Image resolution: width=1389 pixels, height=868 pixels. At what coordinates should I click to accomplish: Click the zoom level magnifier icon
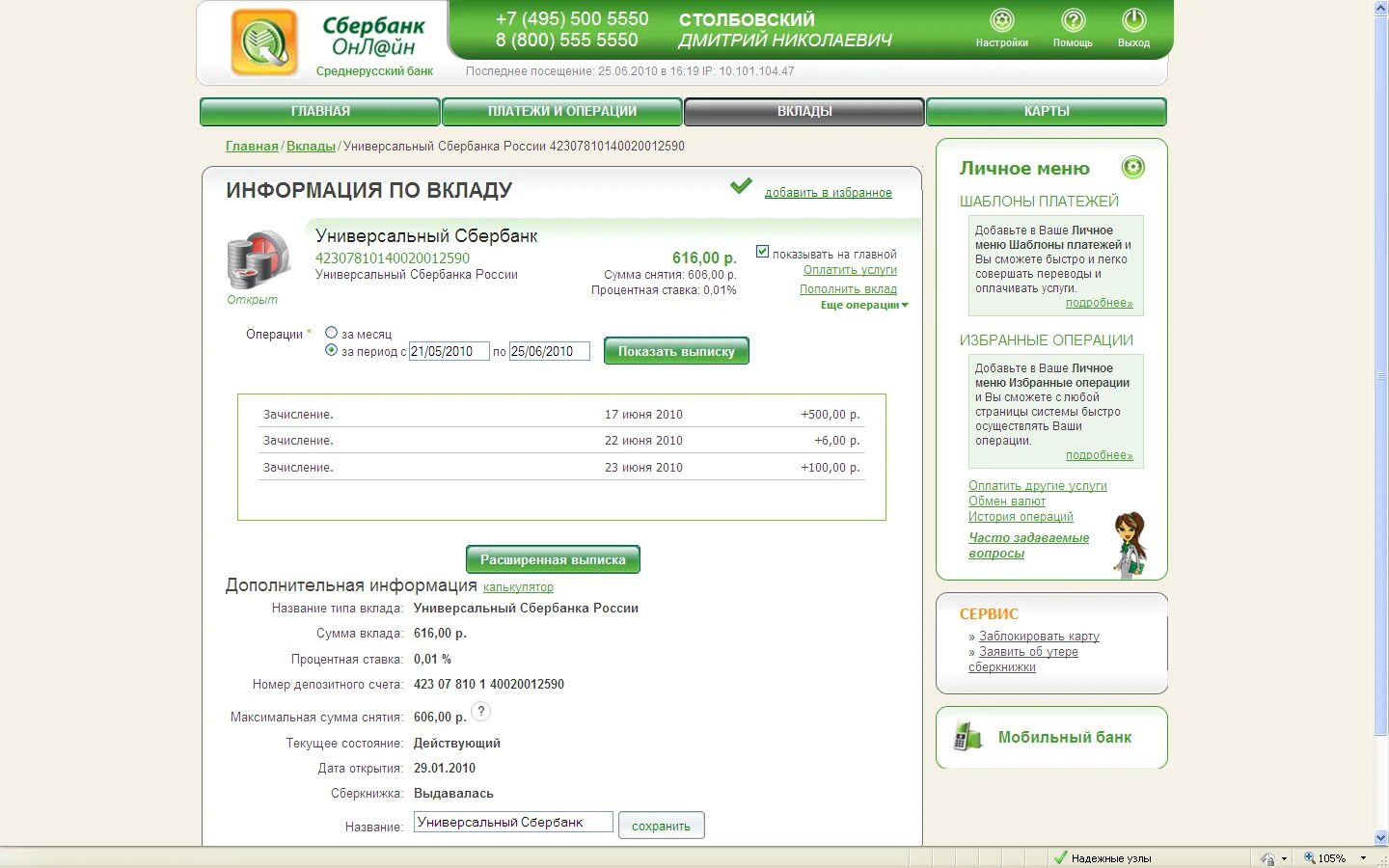pos(1310,857)
